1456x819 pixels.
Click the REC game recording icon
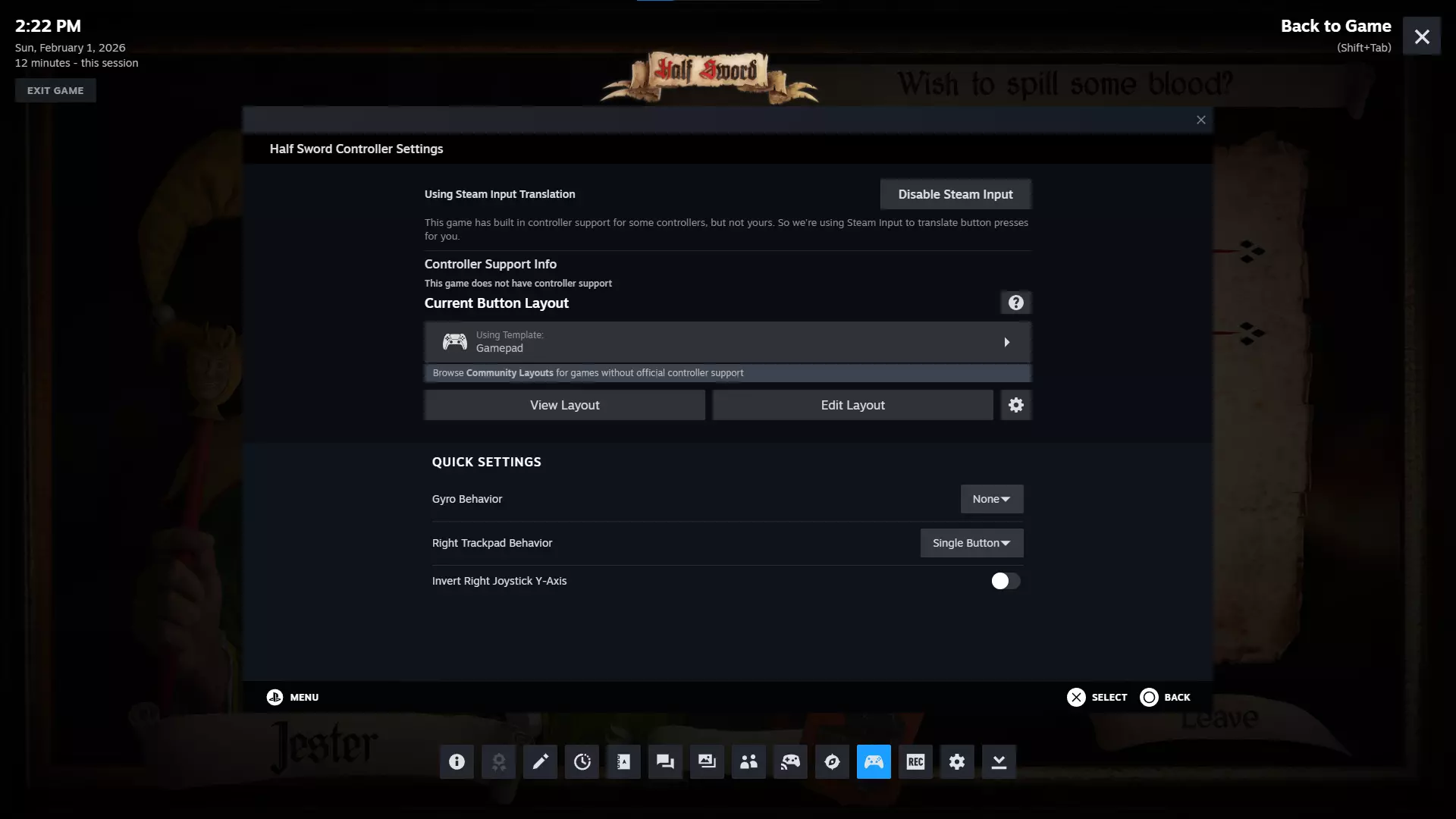(x=915, y=761)
